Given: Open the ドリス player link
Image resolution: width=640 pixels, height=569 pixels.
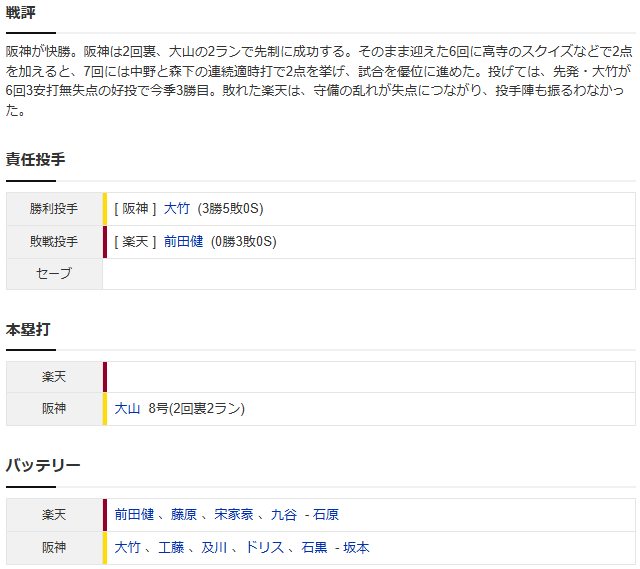Looking at the screenshot, I should 264,547.
